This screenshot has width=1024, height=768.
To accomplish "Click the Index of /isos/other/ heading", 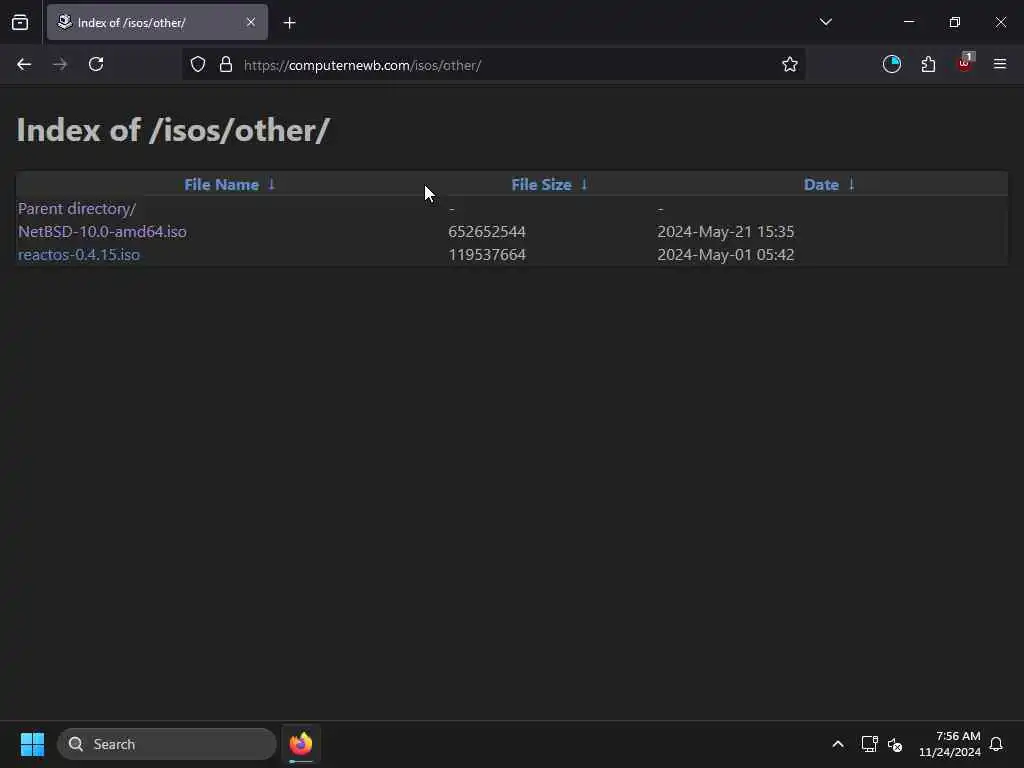I will pos(173,130).
